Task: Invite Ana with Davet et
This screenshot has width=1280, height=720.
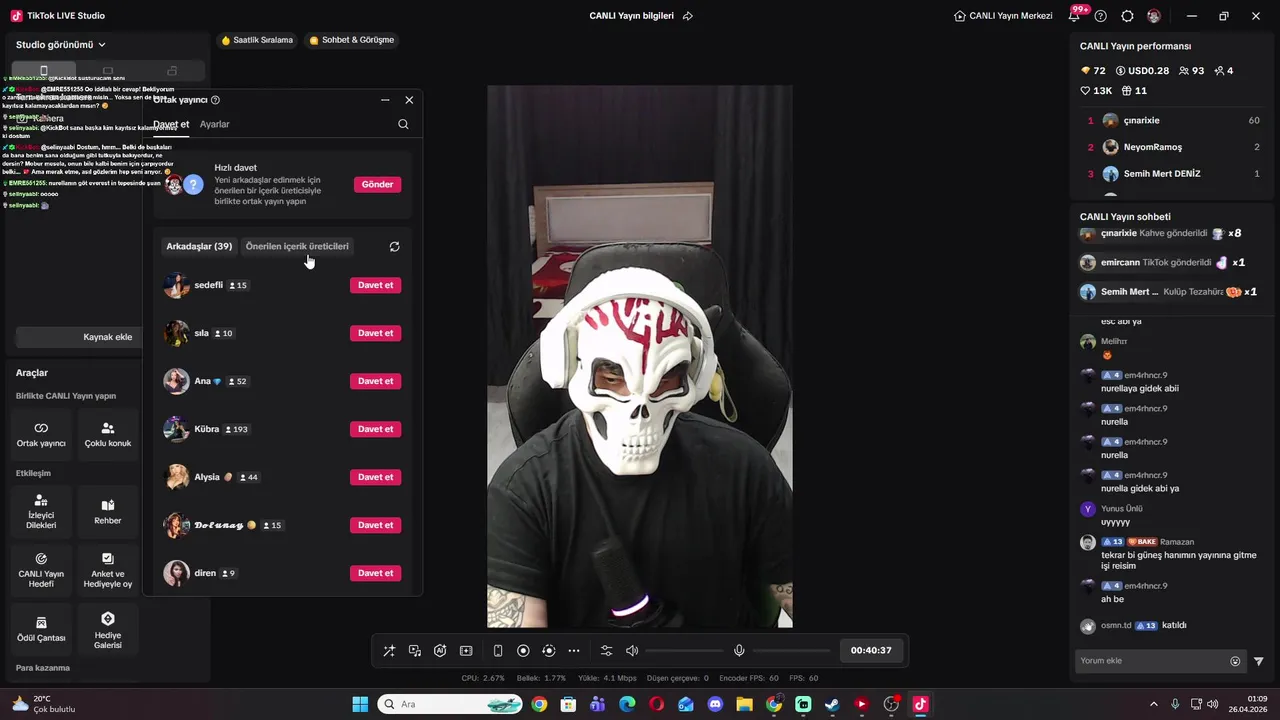Action: tap(376, 382)
